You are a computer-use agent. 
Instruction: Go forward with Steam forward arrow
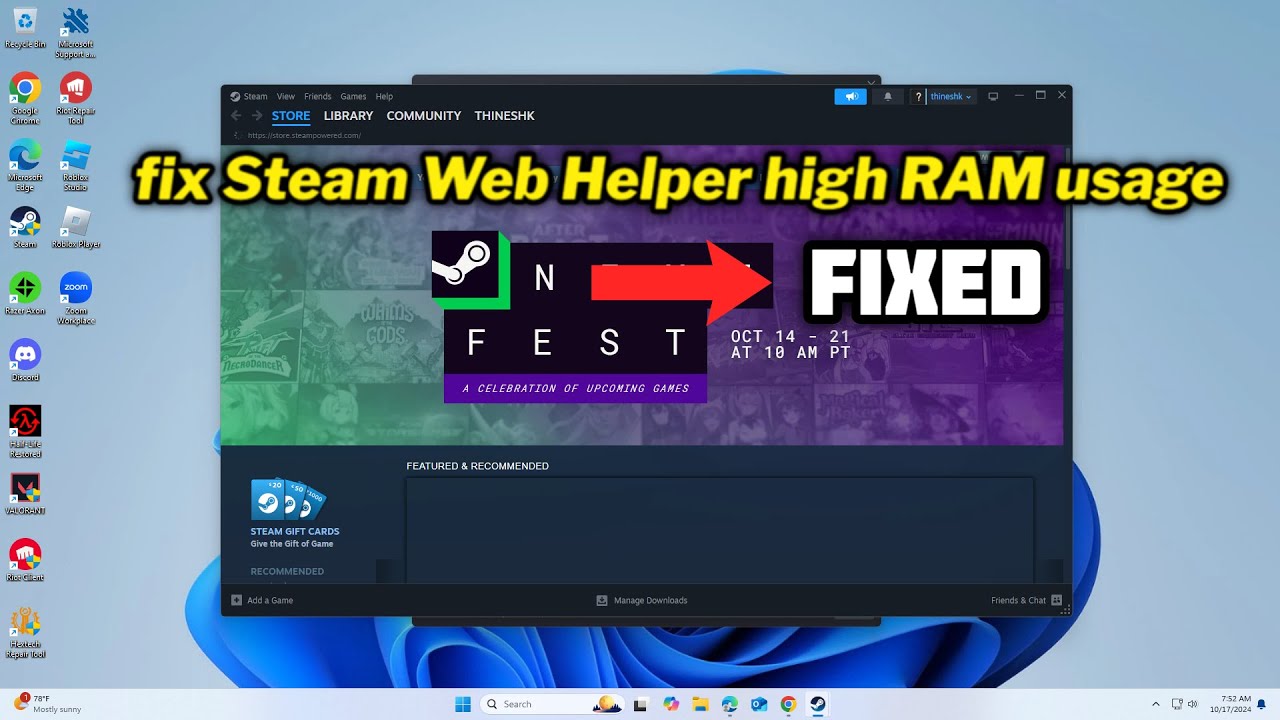[257, 116]
